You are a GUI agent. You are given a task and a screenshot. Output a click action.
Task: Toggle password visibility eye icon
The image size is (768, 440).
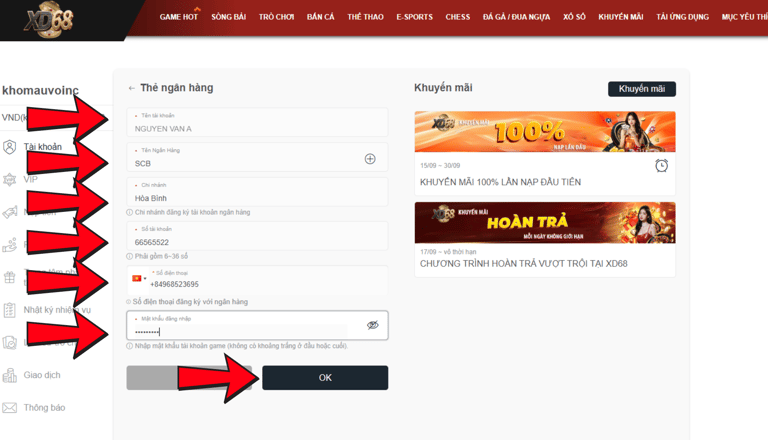pos(373,325)
